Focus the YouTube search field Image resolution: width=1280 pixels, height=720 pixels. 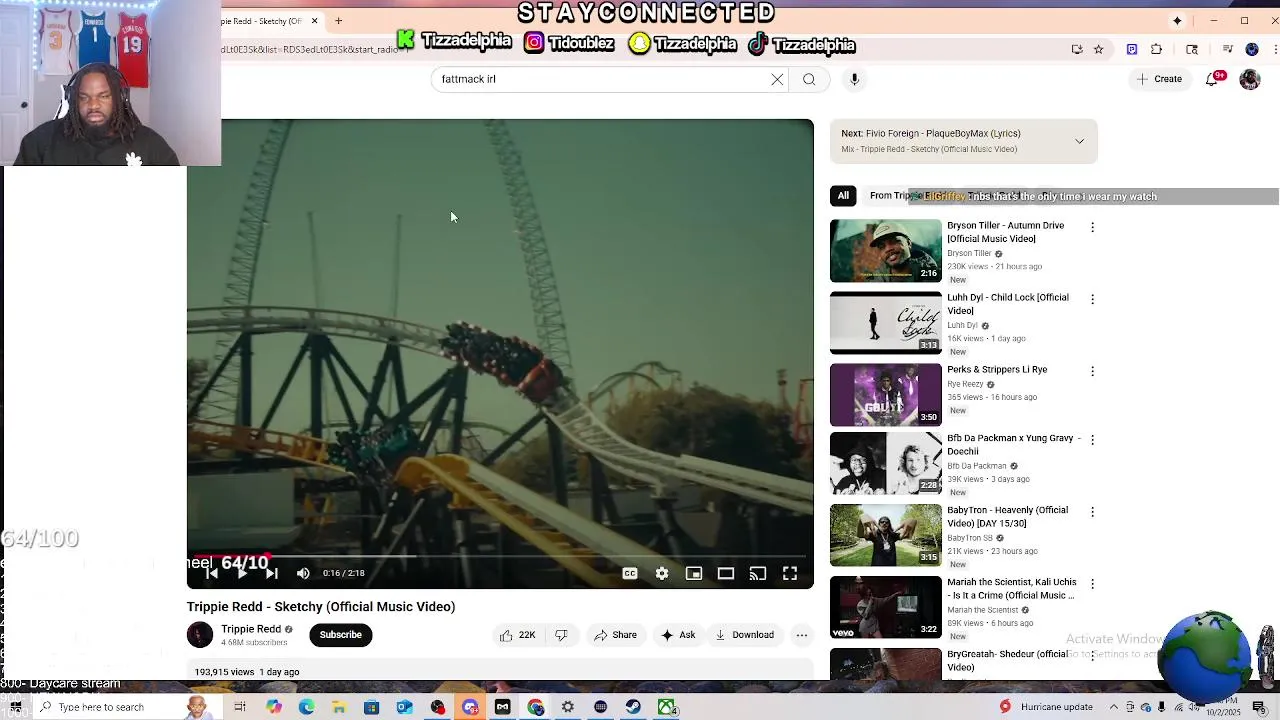click(x=600, y=79)
